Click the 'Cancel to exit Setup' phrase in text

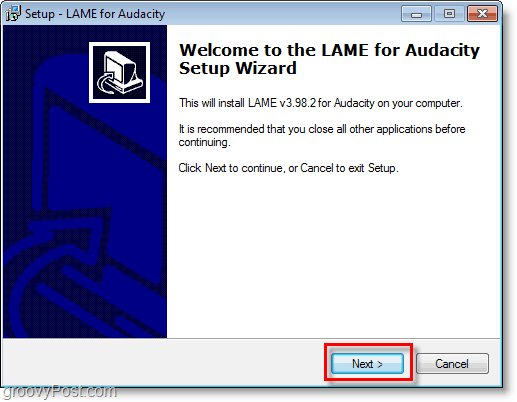[349, 168]
